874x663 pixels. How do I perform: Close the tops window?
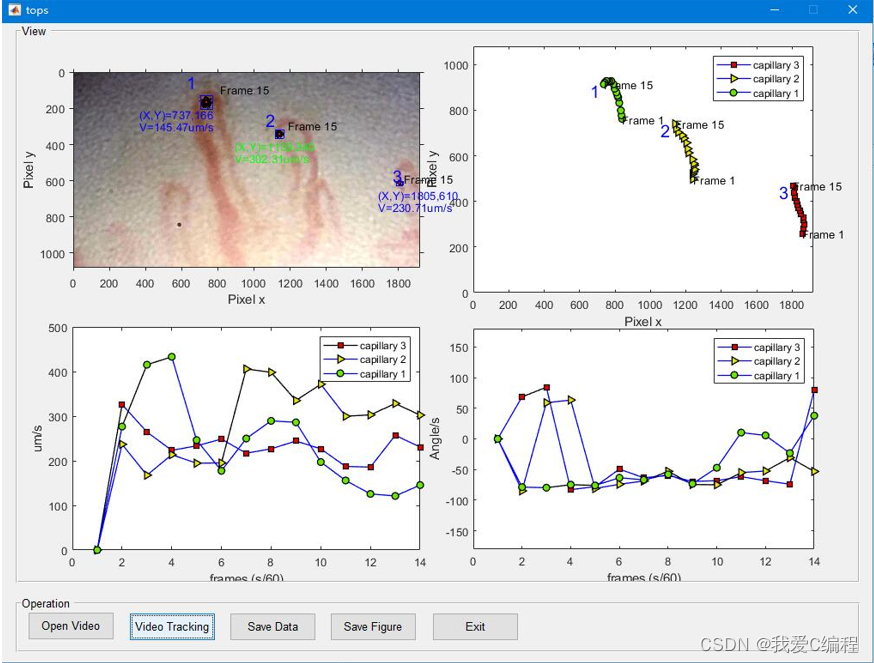point(852,9)
